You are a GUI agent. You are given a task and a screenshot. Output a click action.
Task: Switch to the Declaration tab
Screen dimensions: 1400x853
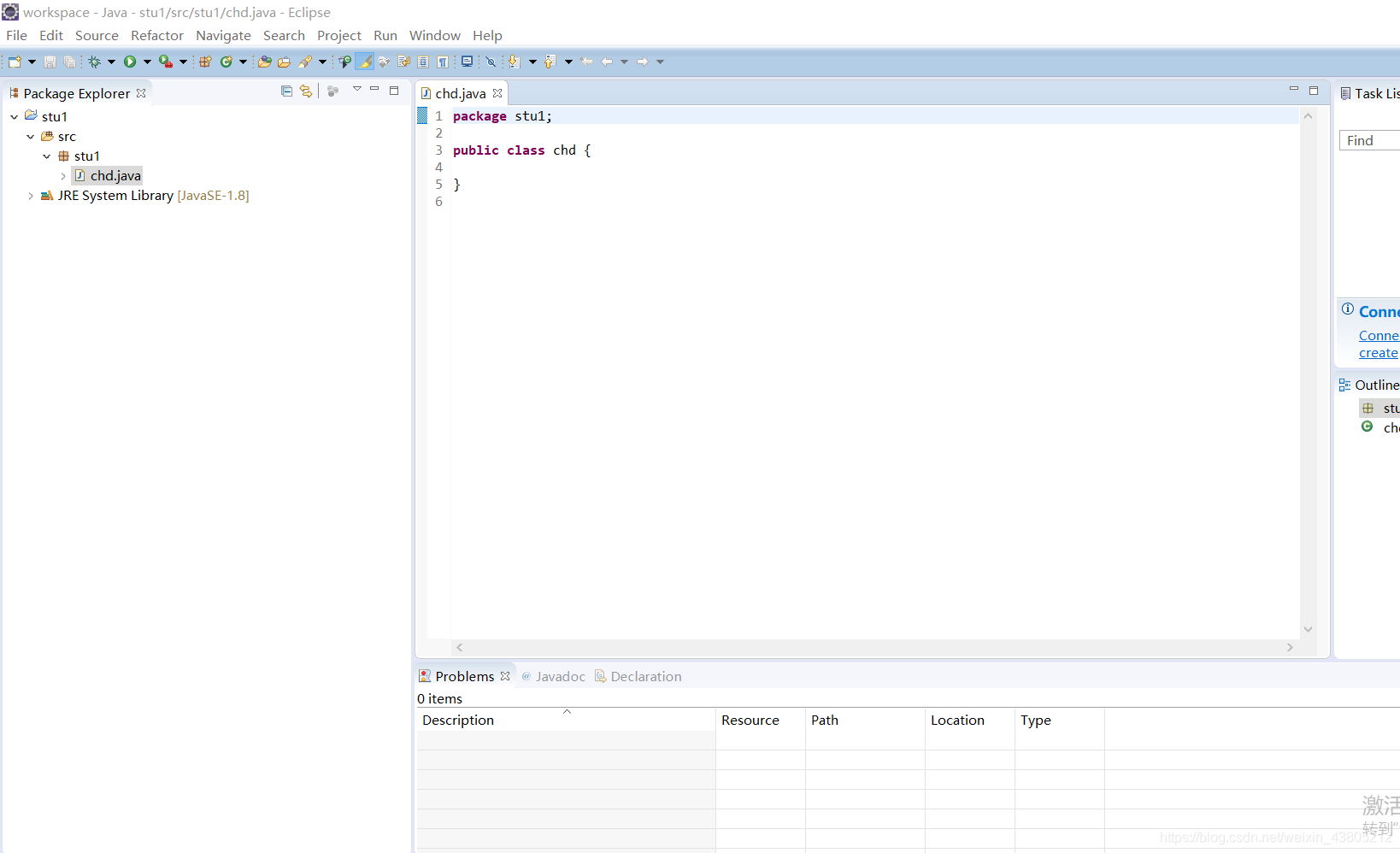(638, 676)
